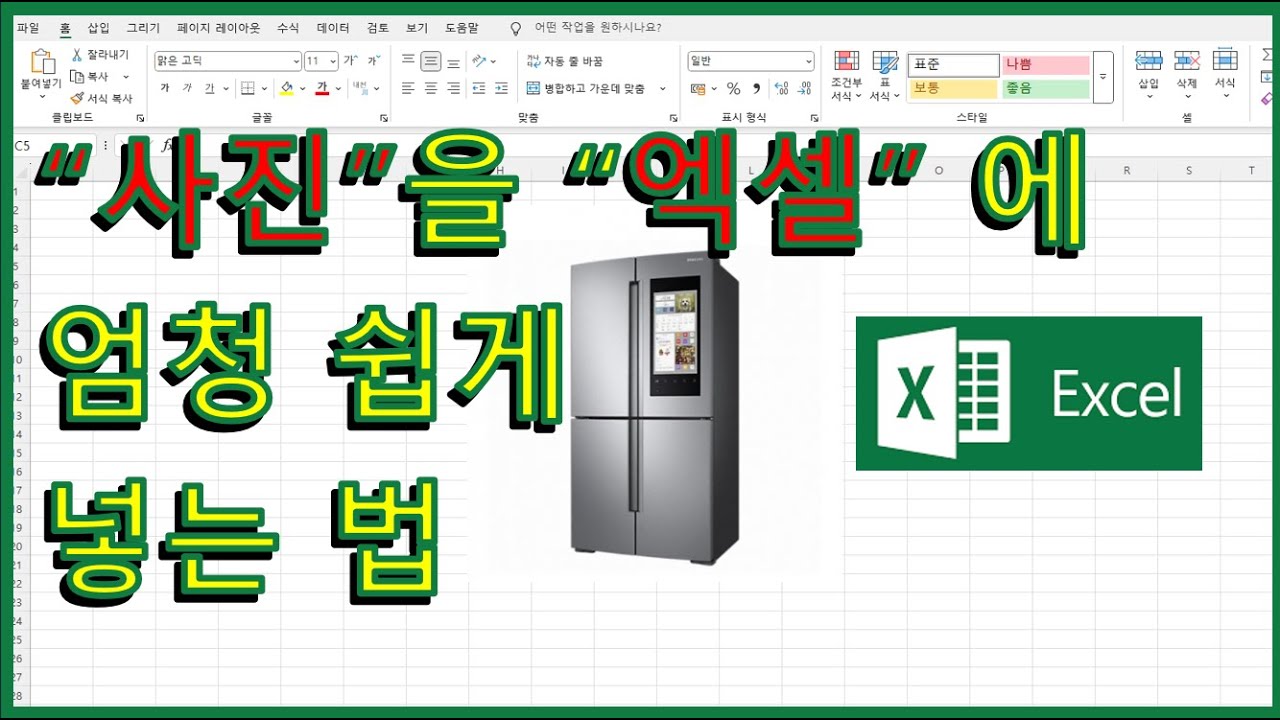Screen dimensions: 1280x720
Task: Switch to the Insert (삽입) tab
Action: click(x=98, y=28)
